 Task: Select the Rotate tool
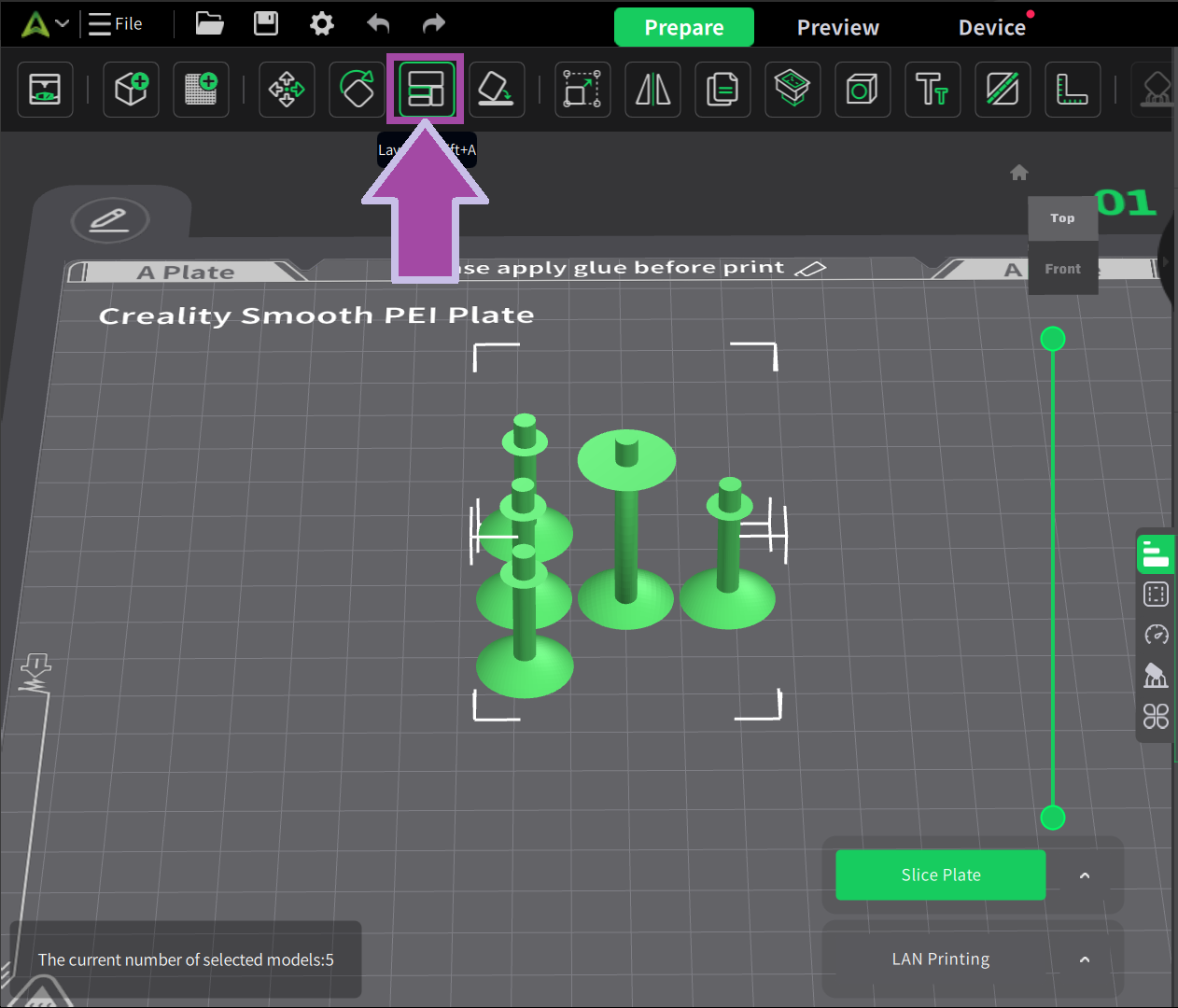tap(357, 90)
